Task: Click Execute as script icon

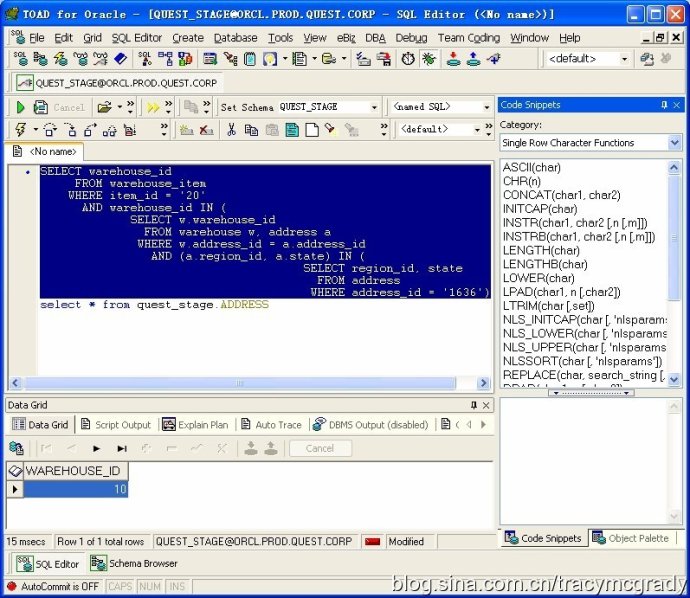Action: tap(40, 107)
